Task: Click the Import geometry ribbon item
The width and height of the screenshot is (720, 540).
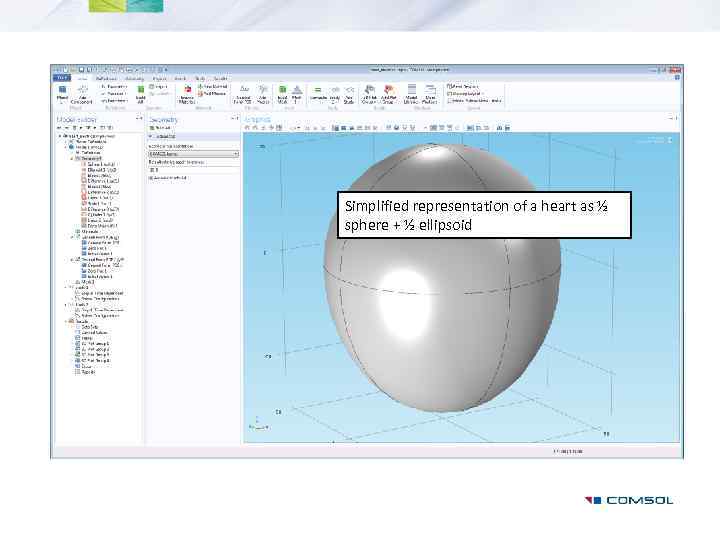Action: coord(158,86)
